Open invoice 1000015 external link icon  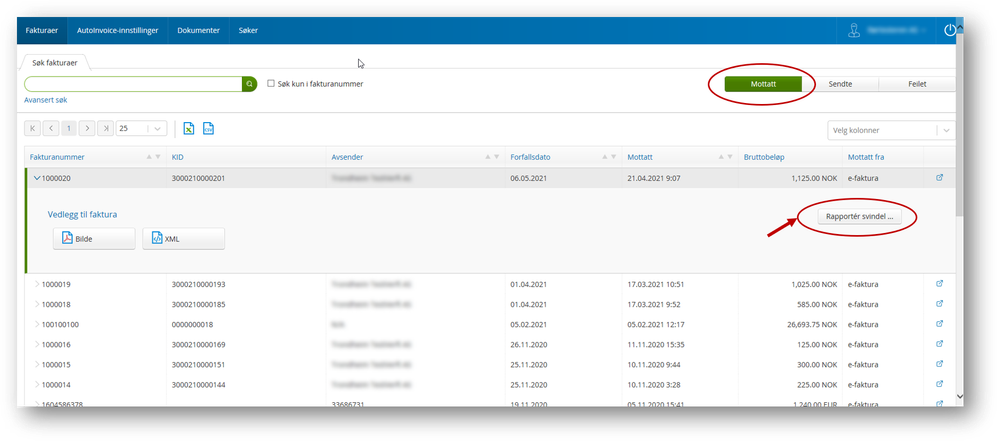pyautogui.click(x=939, y=365)
